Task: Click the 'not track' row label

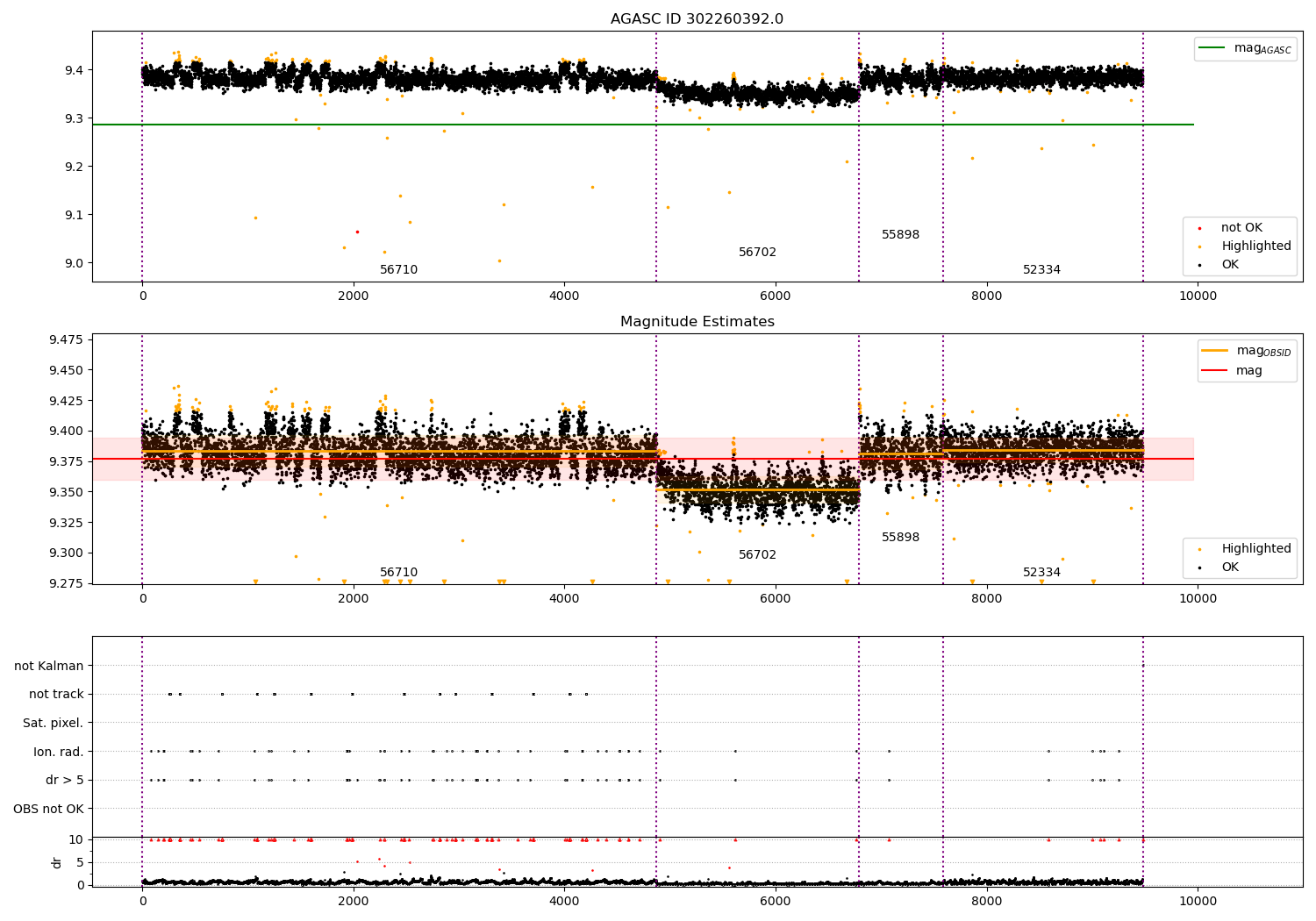Action: click(56, 694)
